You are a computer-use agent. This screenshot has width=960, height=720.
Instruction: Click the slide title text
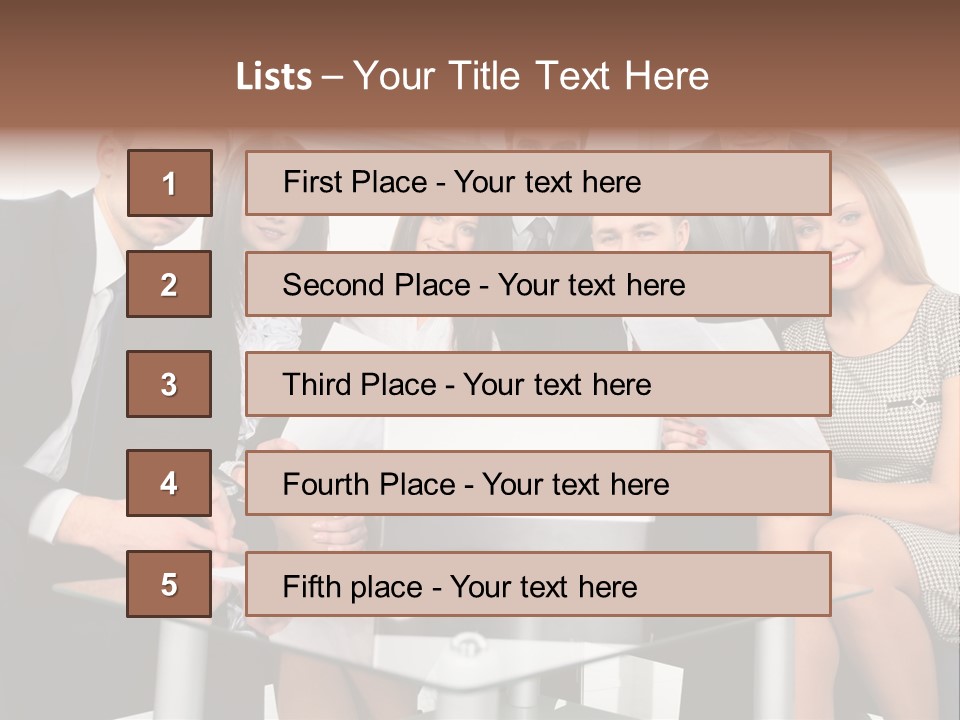click(x=472, y=76)
